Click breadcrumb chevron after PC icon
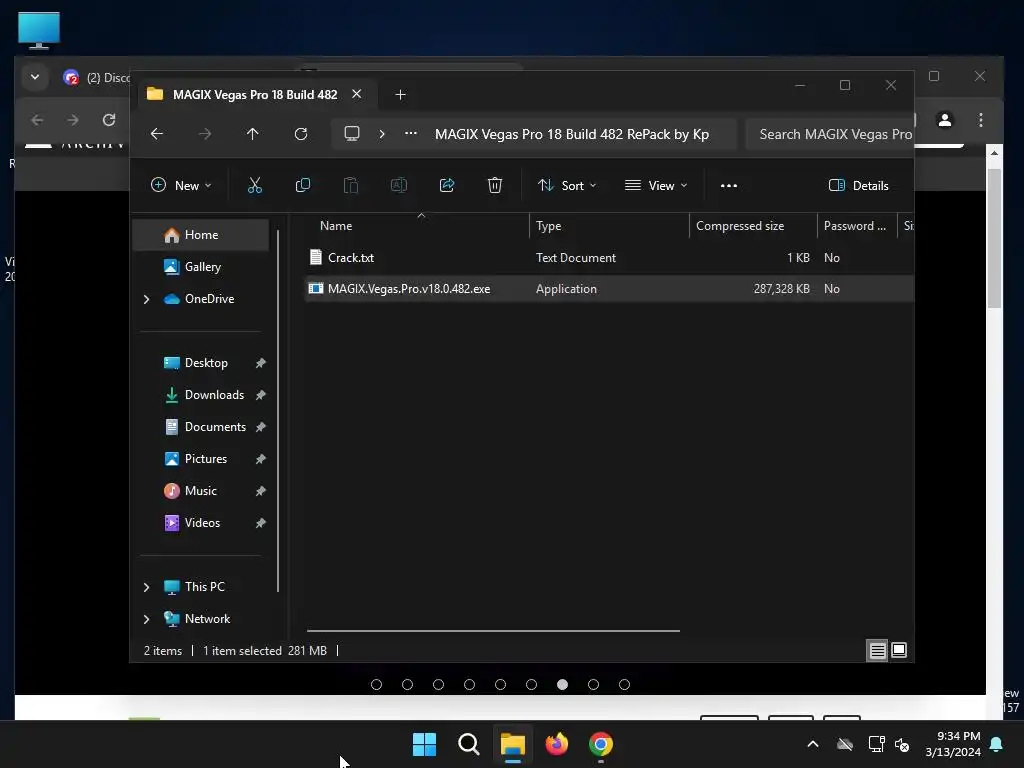This screenshot has height=768, width=1024. tap(382, 134)
